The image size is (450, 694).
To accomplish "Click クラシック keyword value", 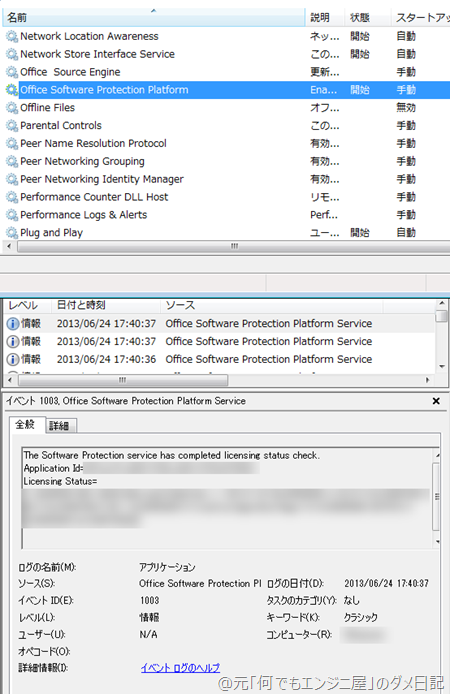I will click(x=361, y=617).
